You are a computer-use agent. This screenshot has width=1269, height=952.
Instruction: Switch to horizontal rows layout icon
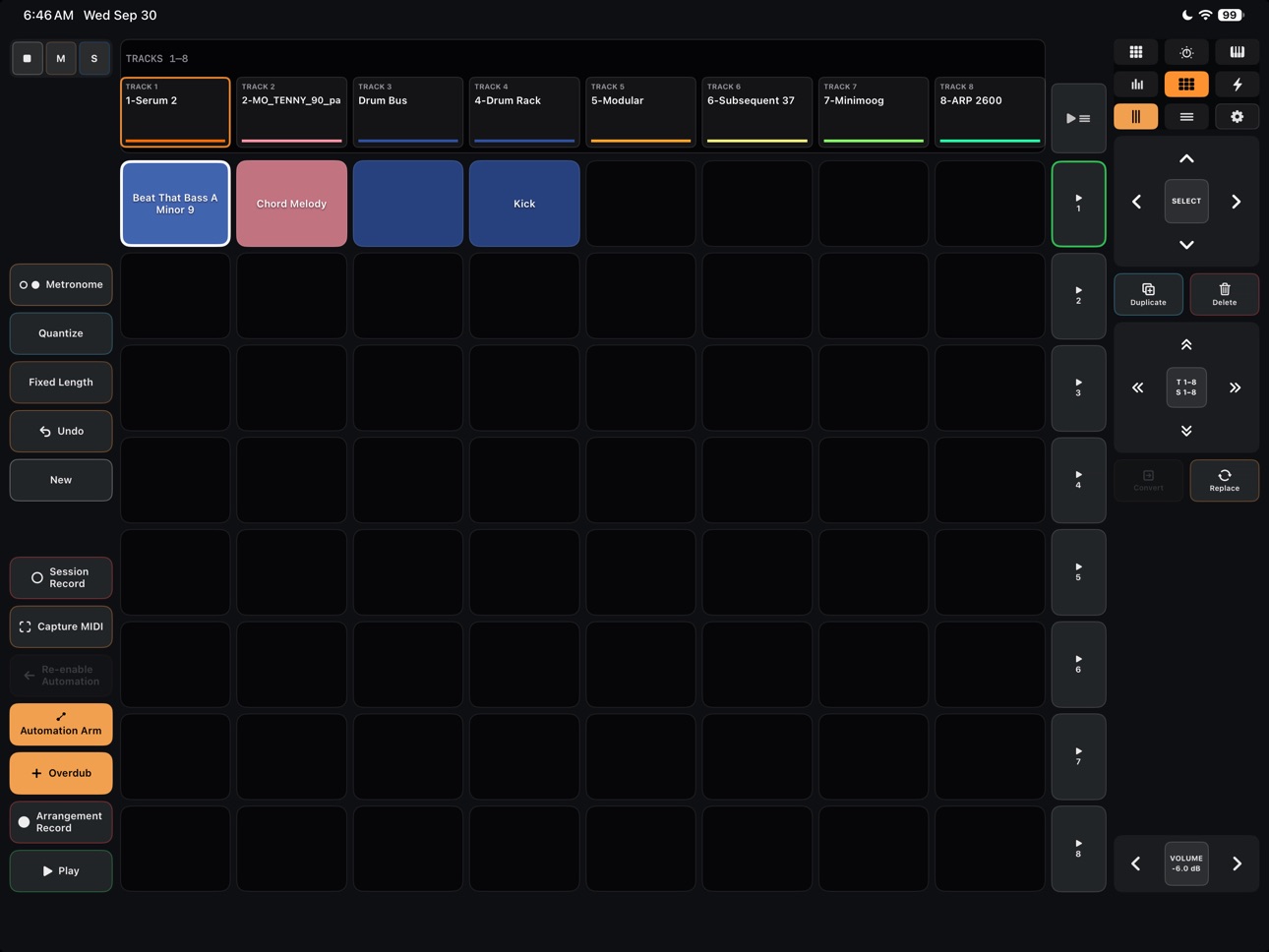coord(1186,117)
